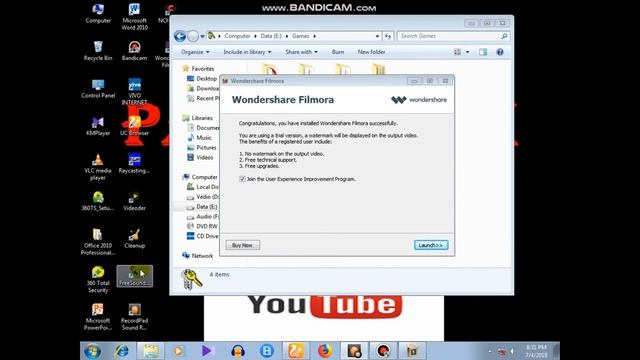Click the Search Games input field
The width and height of the screenshot is (640, 360).
coord(453,36)
